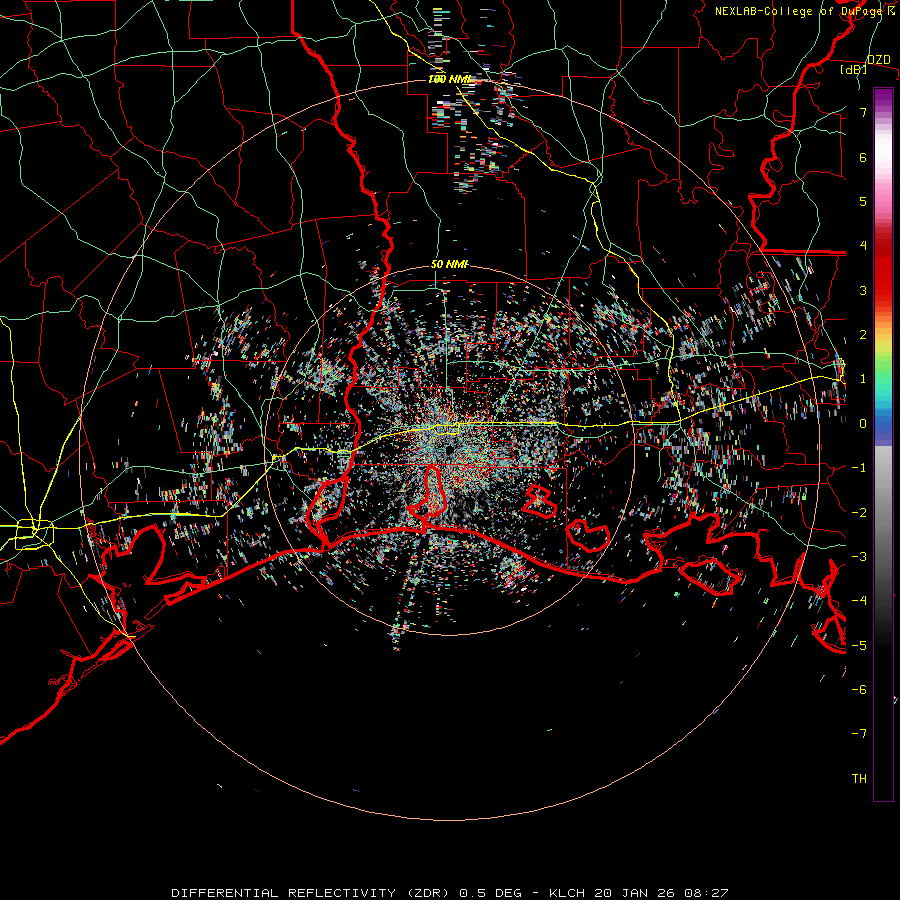Click the 3 value on the color scale
The image size is (900, 900).
pyautogui.click(x=863, y=290)
